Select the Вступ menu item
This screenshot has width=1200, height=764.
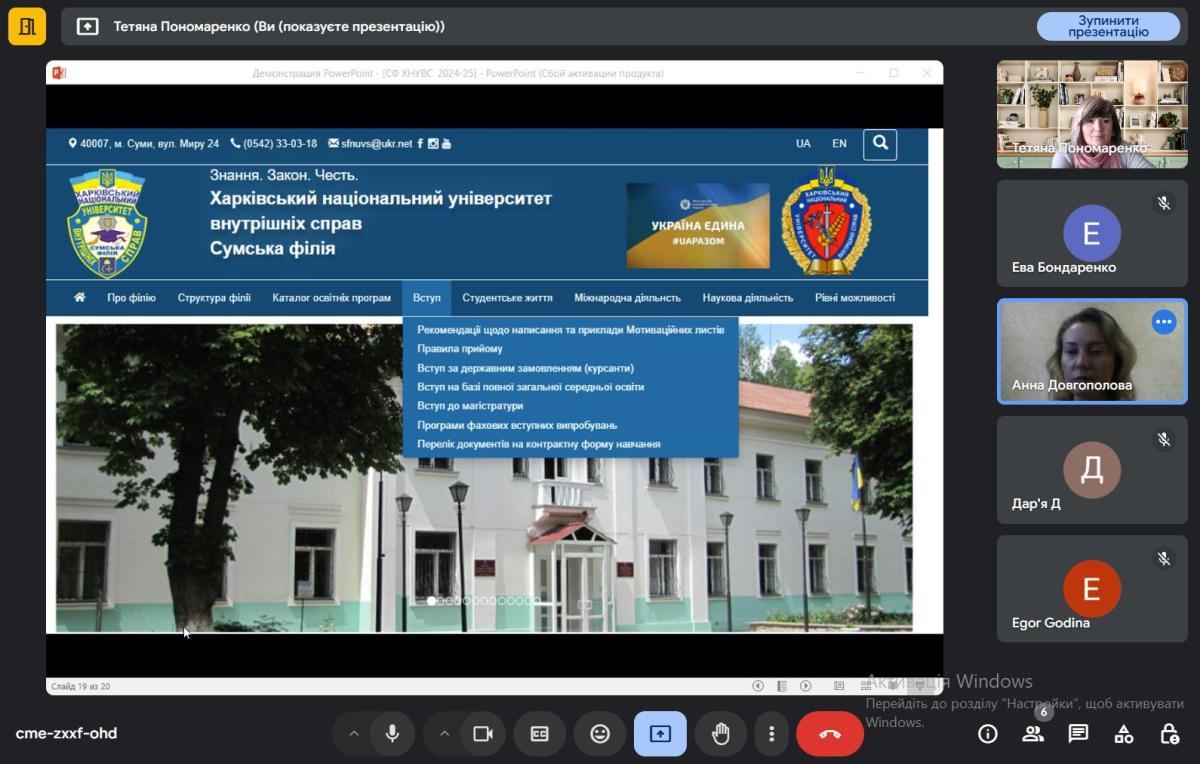pos(426,298)
